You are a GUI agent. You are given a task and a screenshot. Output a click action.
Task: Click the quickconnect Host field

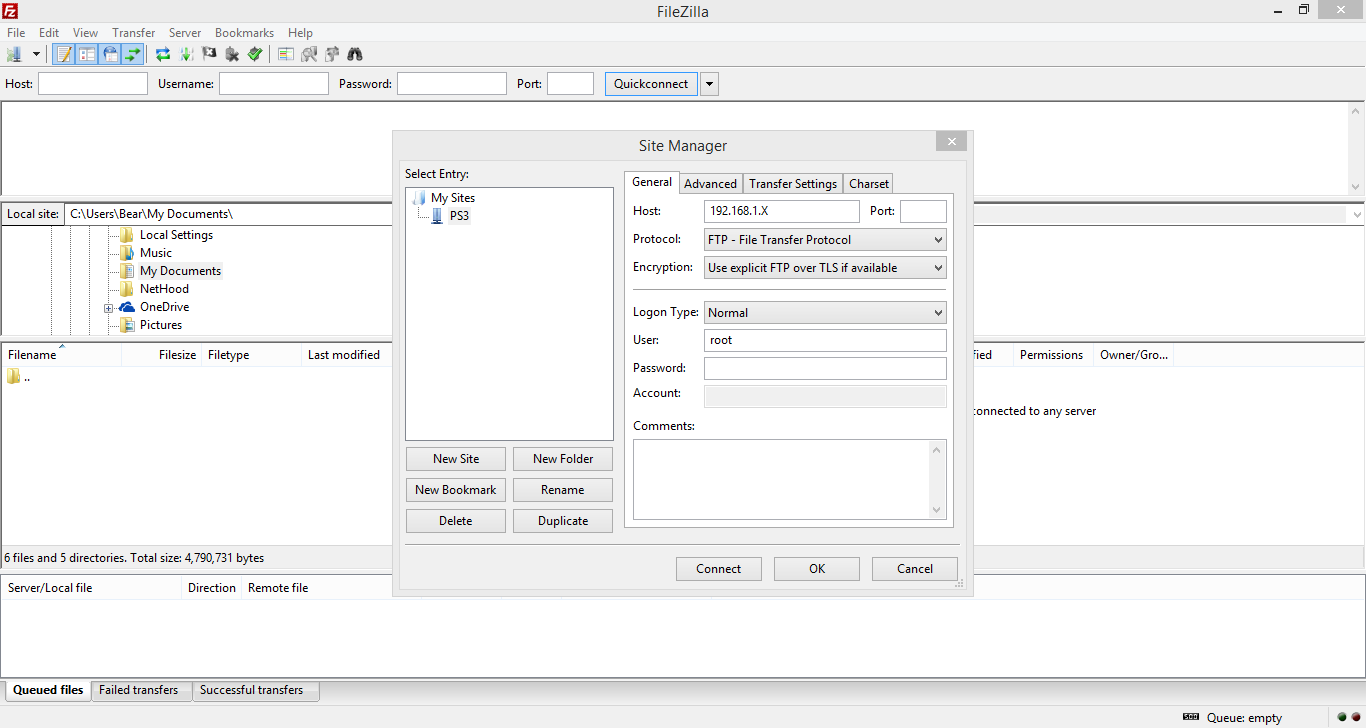tap(93, 84)
